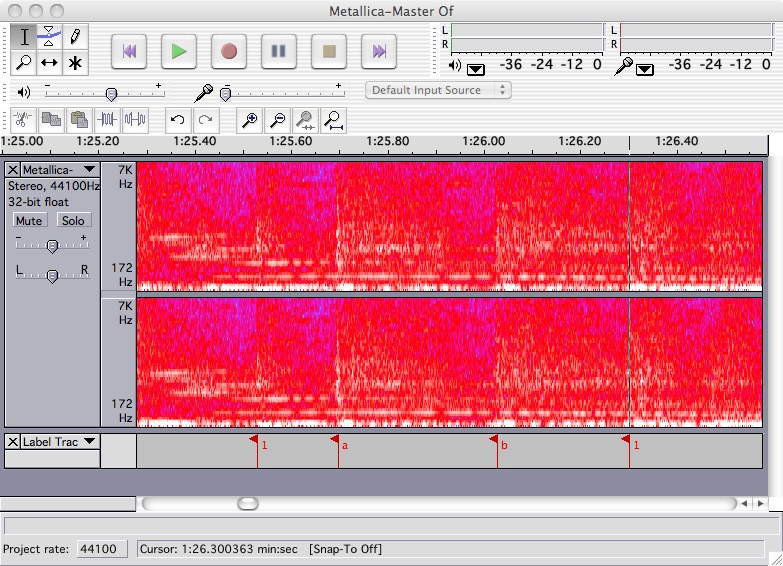783x566 pixels.
Task: Solo the Metallica track
Action: click(x=73, y=220)
